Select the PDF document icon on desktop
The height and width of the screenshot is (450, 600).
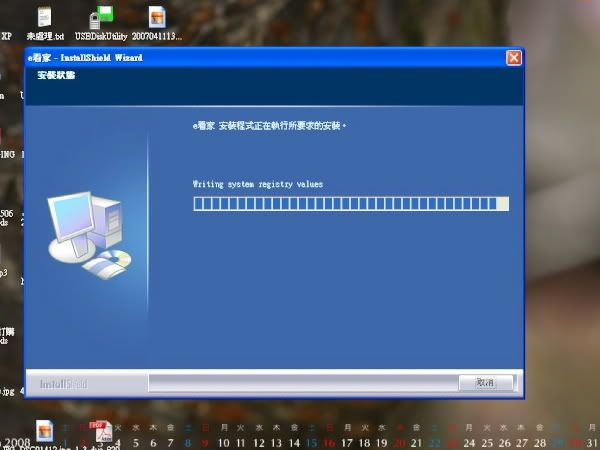pyautogui.click(x=101, y=431)
